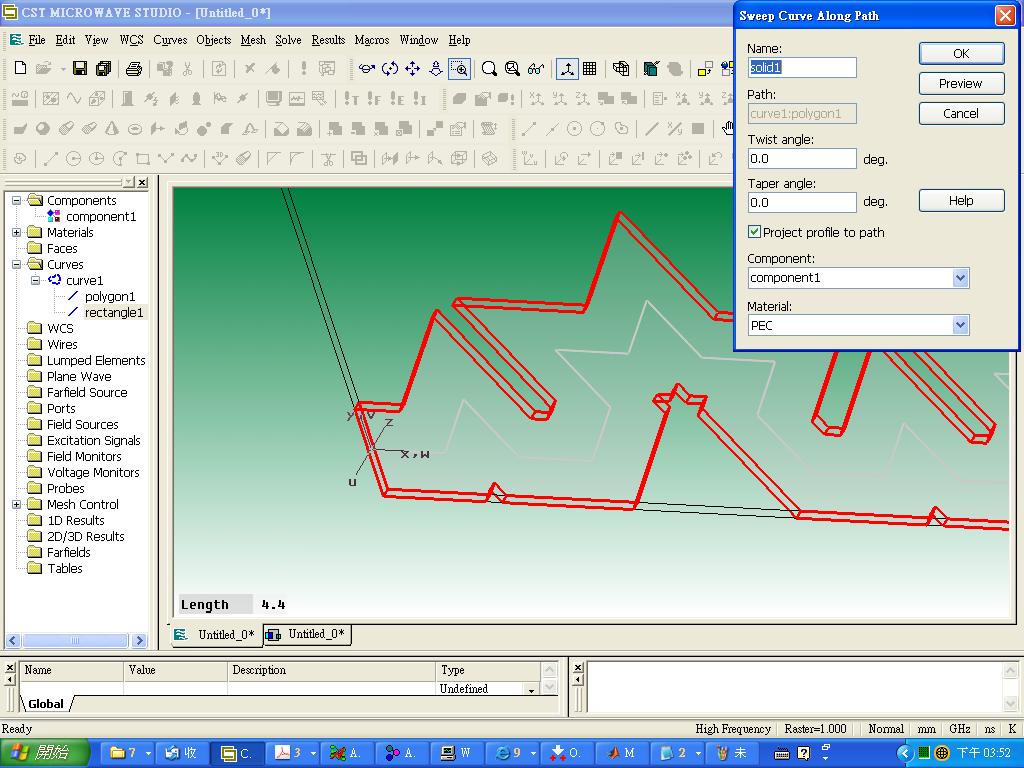1024x768 pixels.
Task: Click the tree panel scroll right arrow
Action: [x=139, y=641]
